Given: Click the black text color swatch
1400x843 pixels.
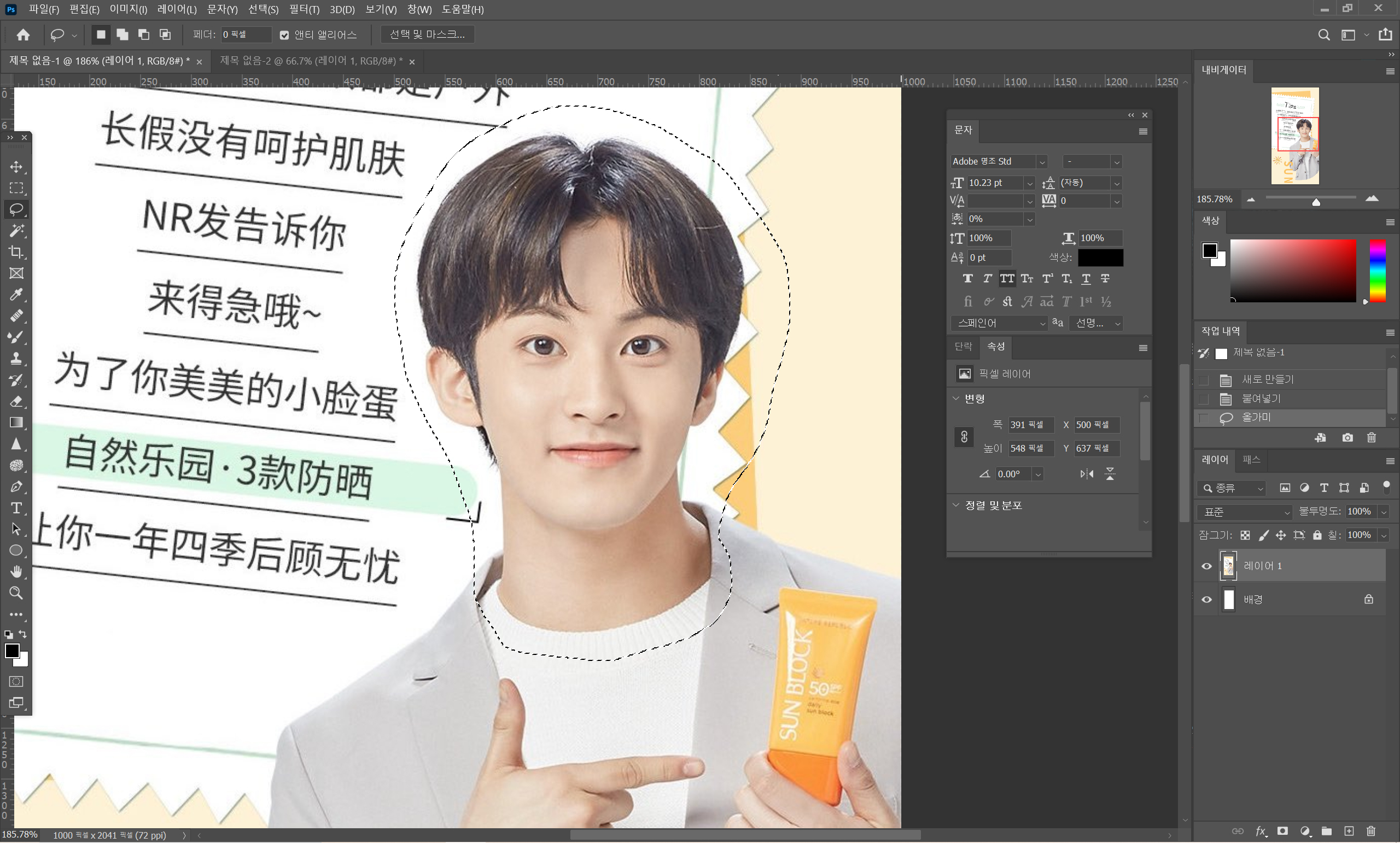Looking at the screenshot, I should point(1100,257).
